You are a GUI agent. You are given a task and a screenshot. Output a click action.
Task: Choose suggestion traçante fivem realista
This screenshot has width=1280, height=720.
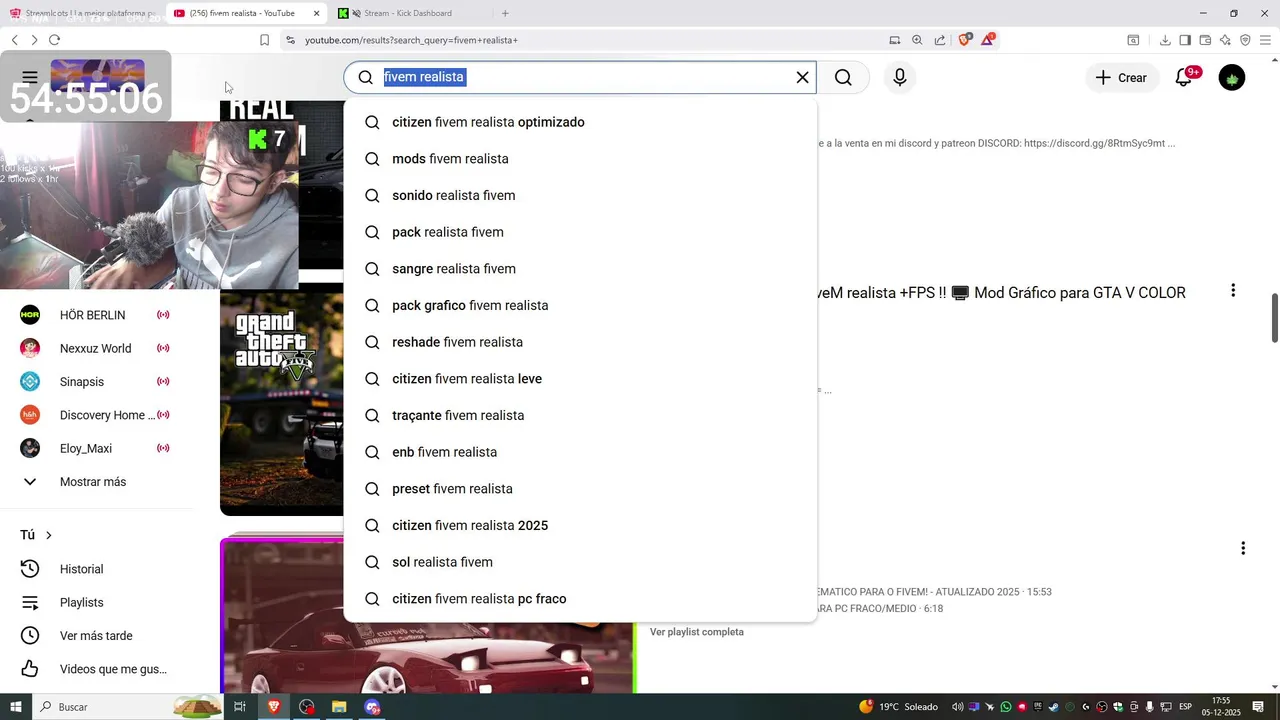click(x=580, y=415)
